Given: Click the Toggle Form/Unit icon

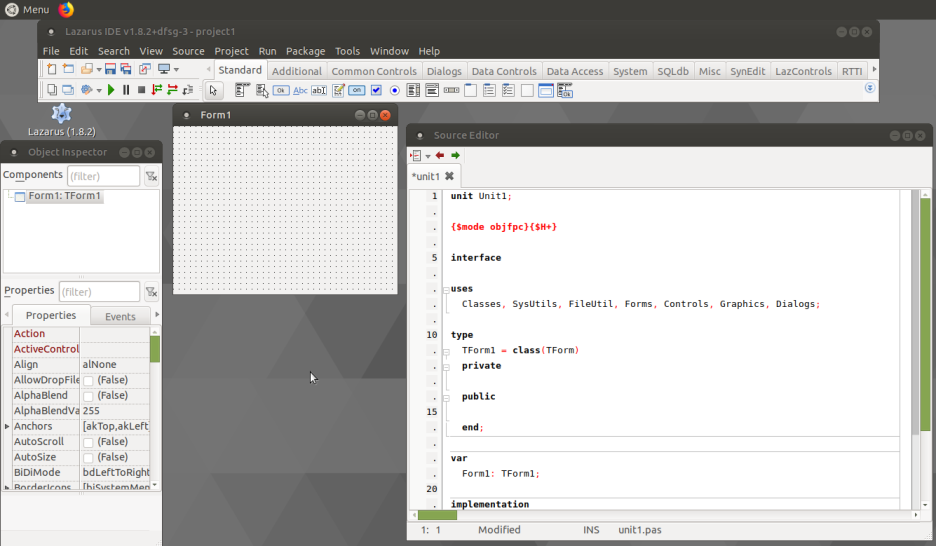Looking at the screenshot, I should 144,69.
